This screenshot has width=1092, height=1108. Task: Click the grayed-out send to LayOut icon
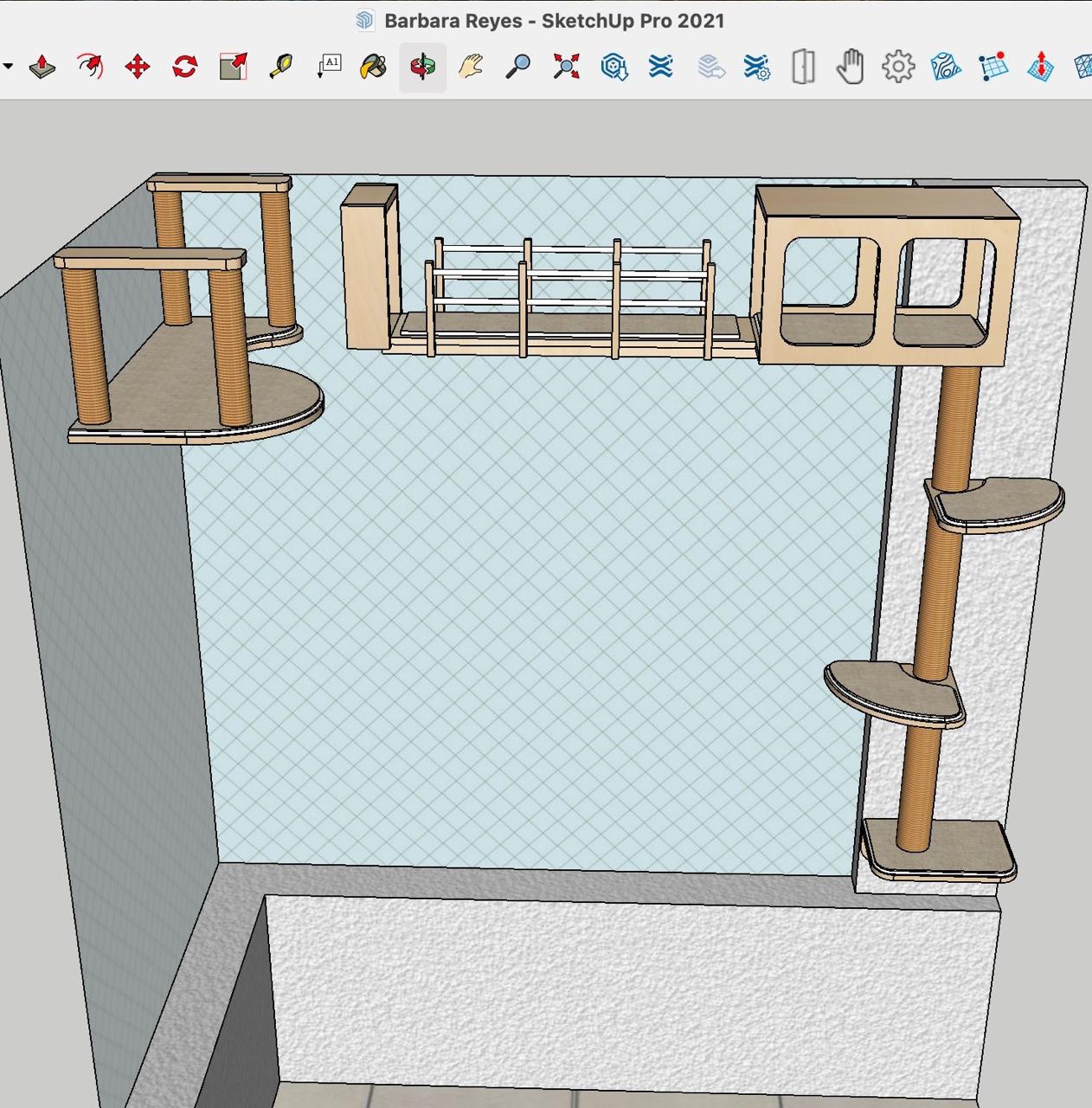[710, 67]
